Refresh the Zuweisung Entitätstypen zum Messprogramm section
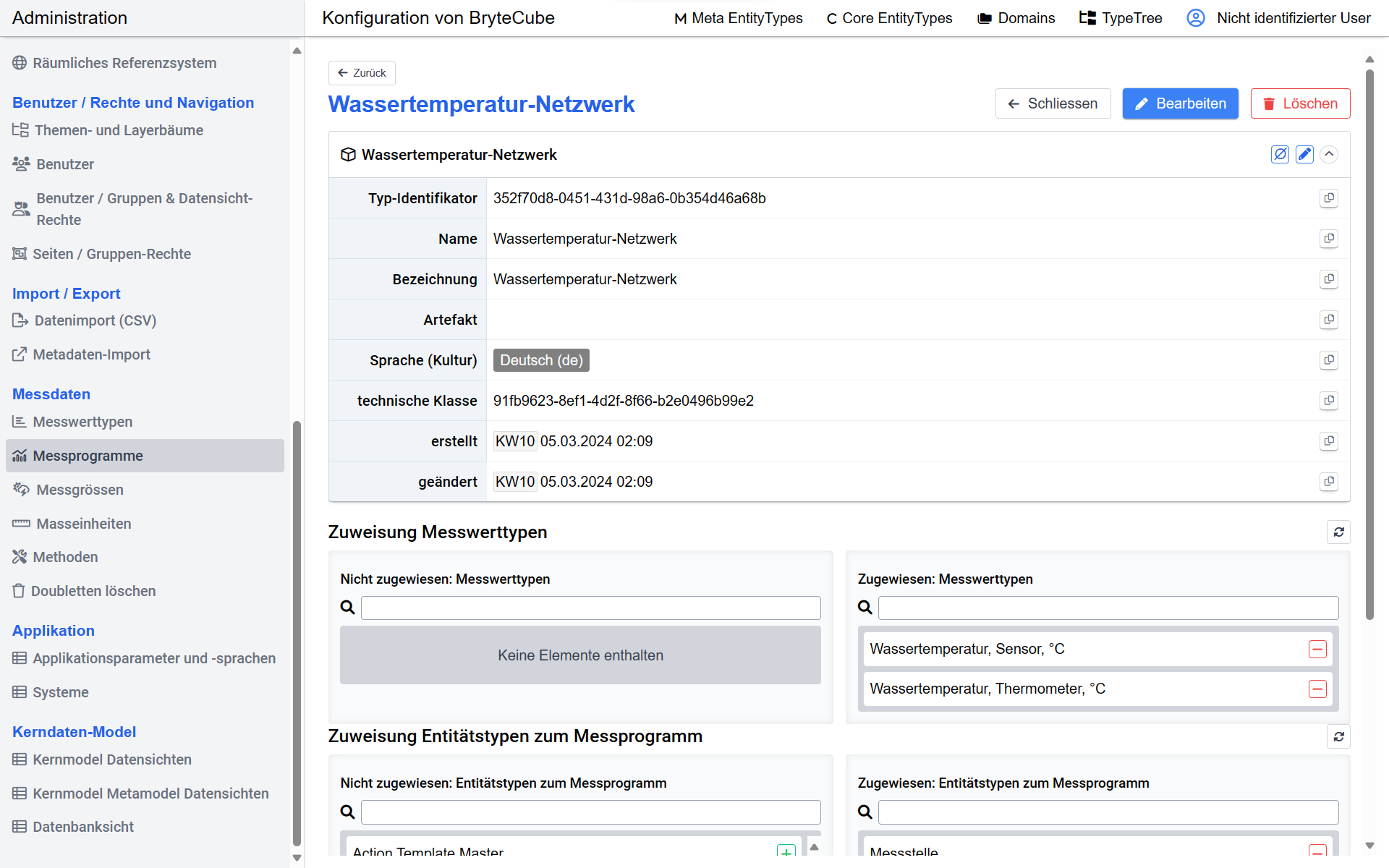Image resolution: width=1389 pixels, height=868 pixels. click(1338, 736)
